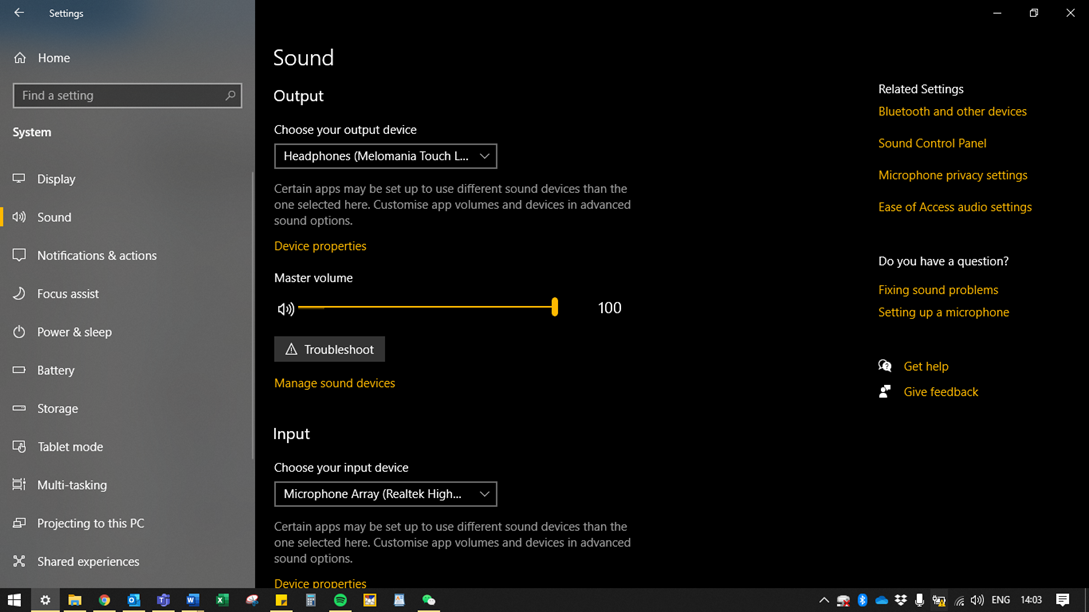
Task: Expand the input device Microphone Array dropdown
Action: (x=385, y=494)
